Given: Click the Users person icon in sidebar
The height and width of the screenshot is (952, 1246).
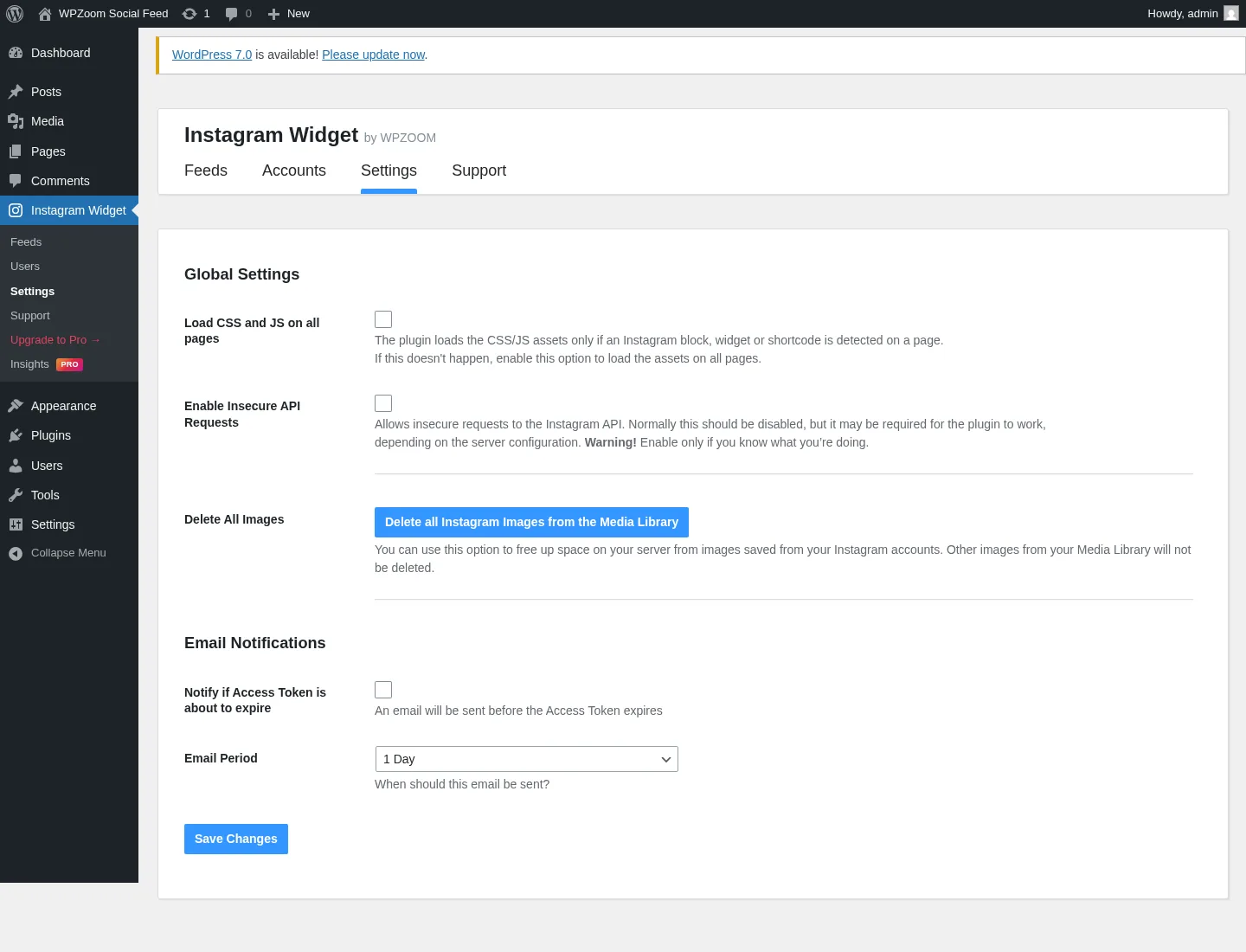Looking at the screenshot, I should coord(16,466).
